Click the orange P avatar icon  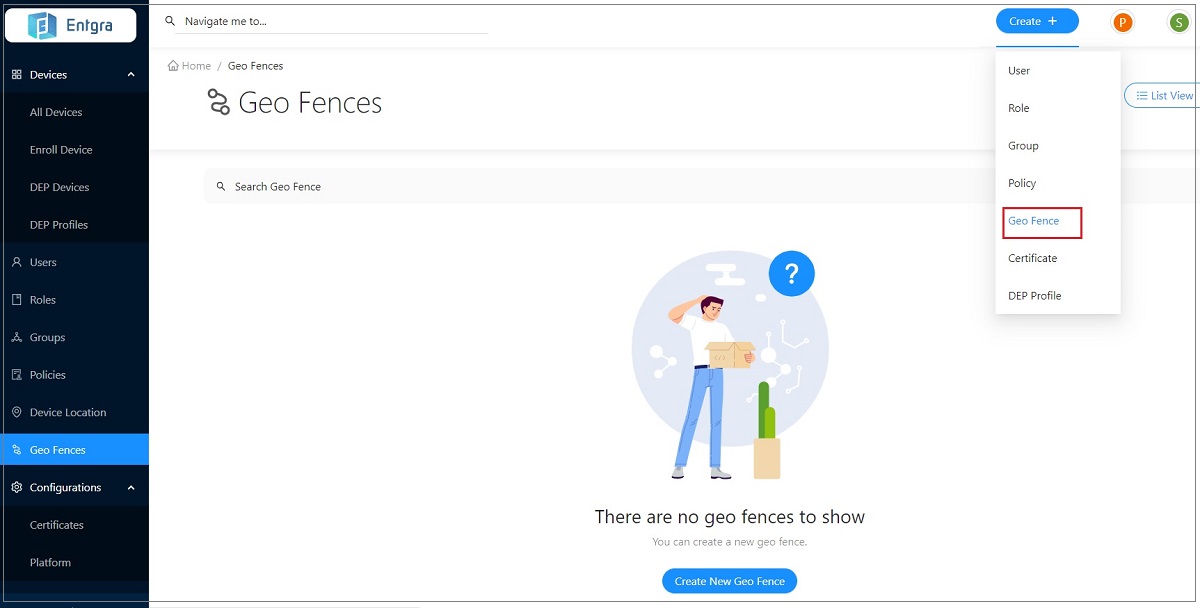(x=1123, y=22)
